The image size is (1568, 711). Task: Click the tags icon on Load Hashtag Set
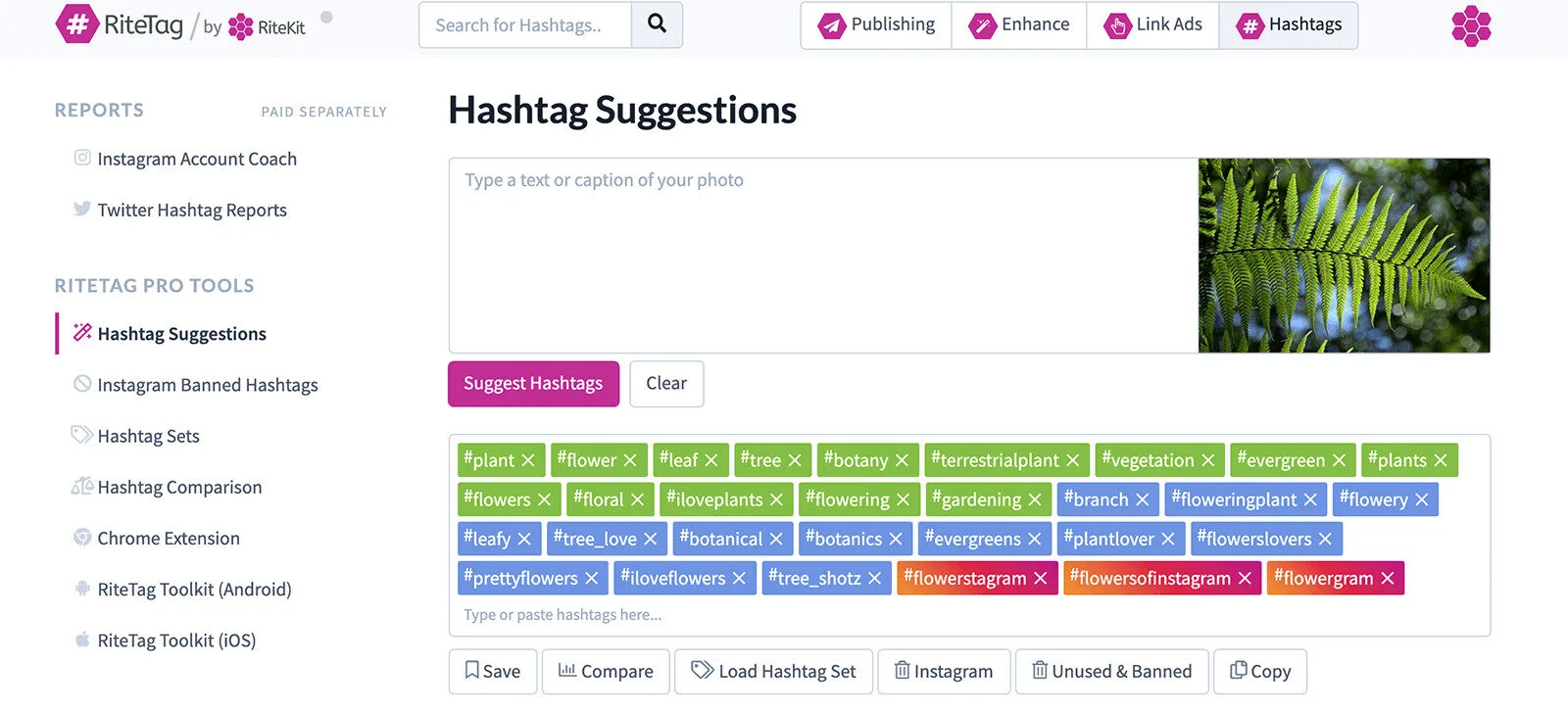(x=702, y=671)
